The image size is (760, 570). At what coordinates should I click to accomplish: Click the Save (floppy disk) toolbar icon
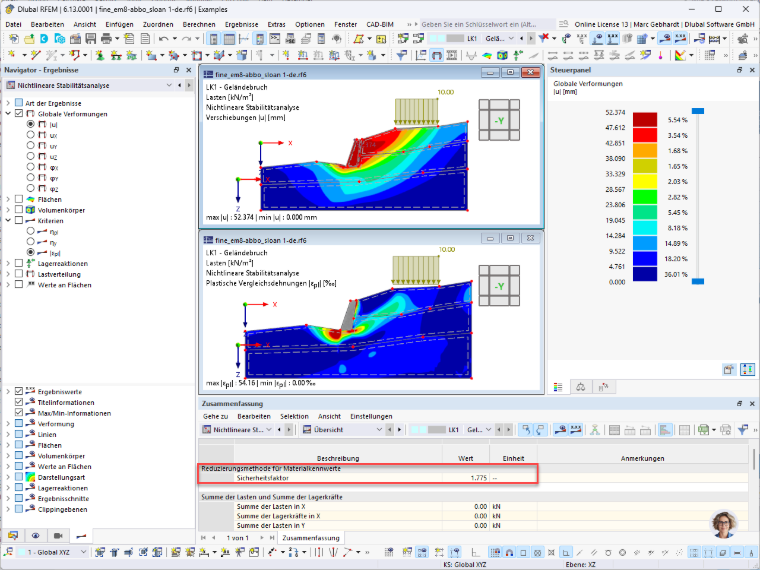point(91,38)
